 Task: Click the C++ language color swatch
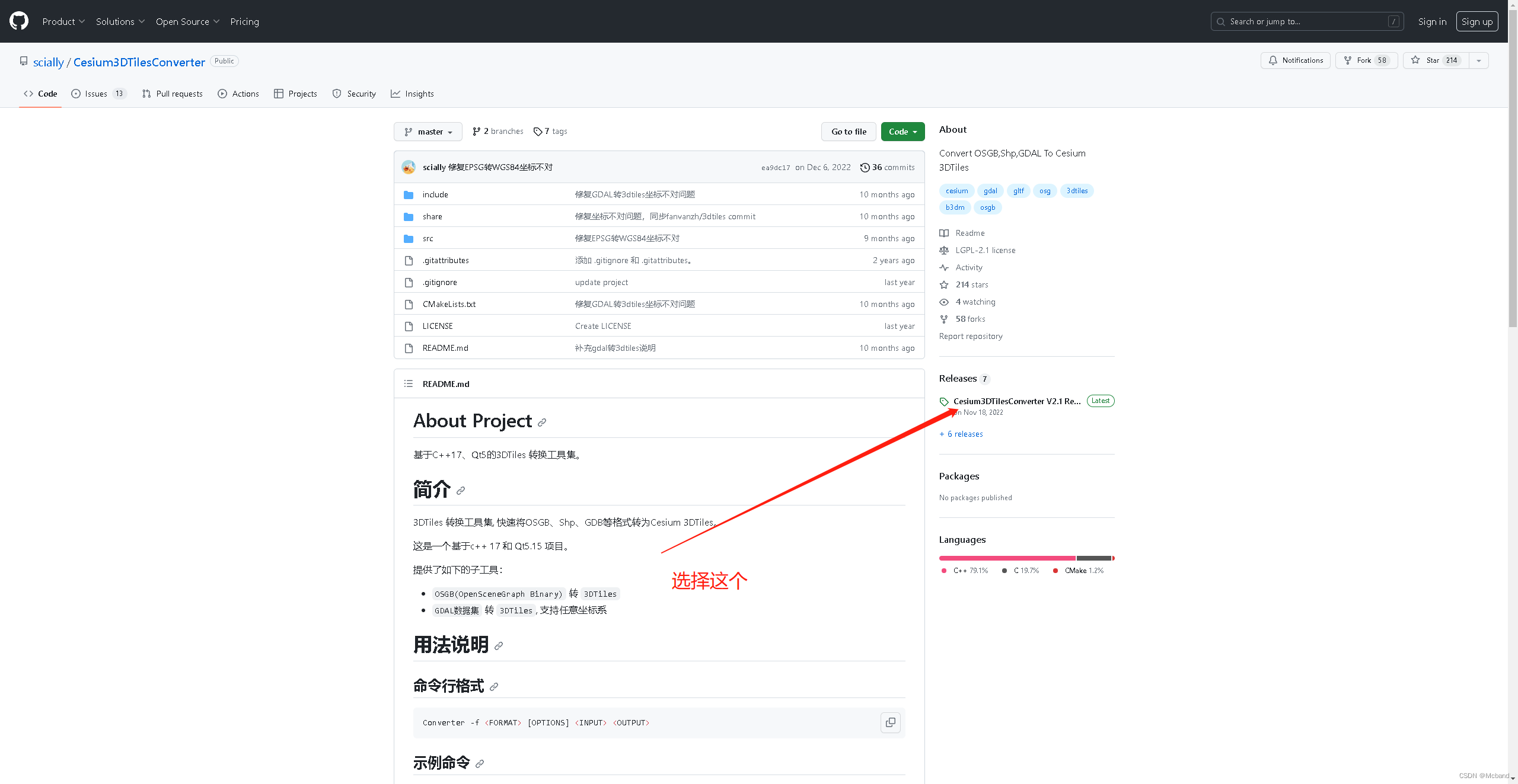(943, 570)
